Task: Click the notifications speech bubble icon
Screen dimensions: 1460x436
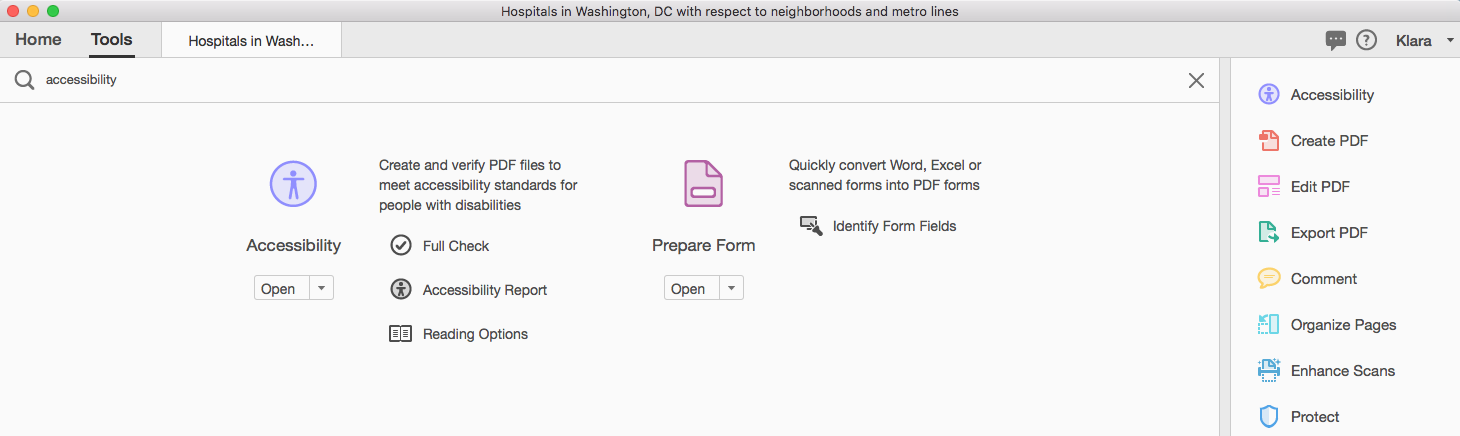Action: click(x=1335, y=40)
